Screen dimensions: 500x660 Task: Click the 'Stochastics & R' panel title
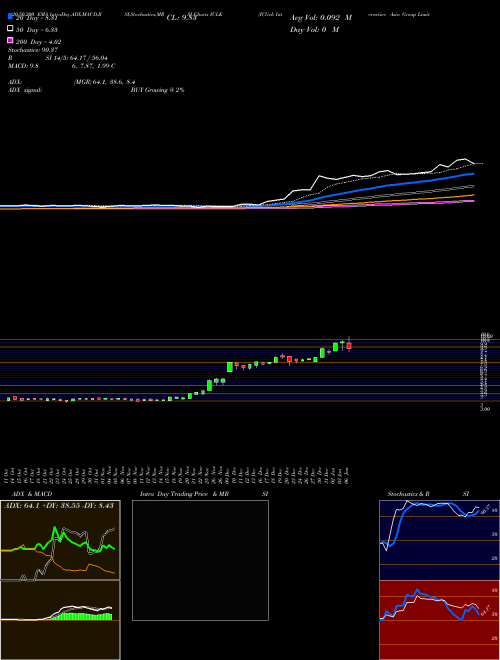click(409, 494)
